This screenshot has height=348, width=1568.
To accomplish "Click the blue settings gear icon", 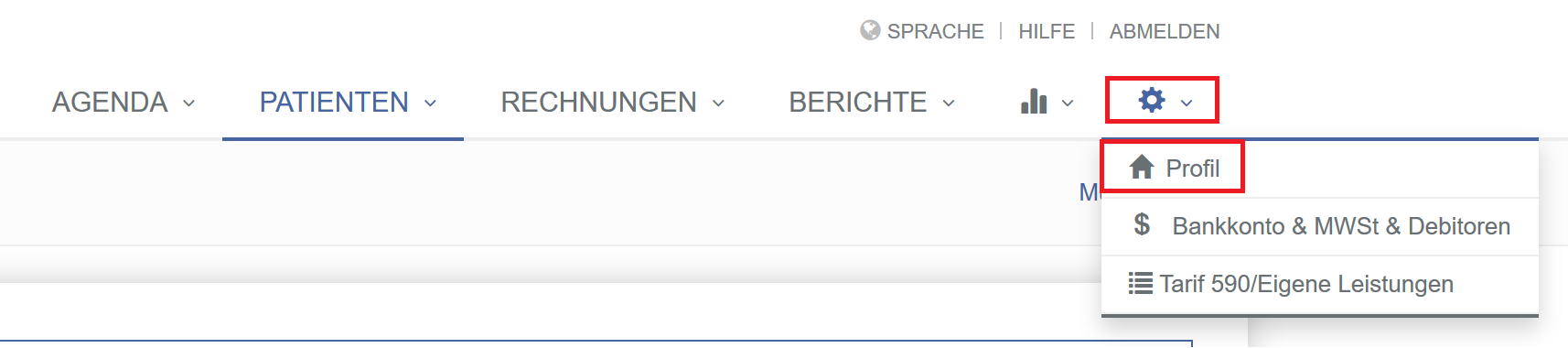I will (x=1152, y=100).
